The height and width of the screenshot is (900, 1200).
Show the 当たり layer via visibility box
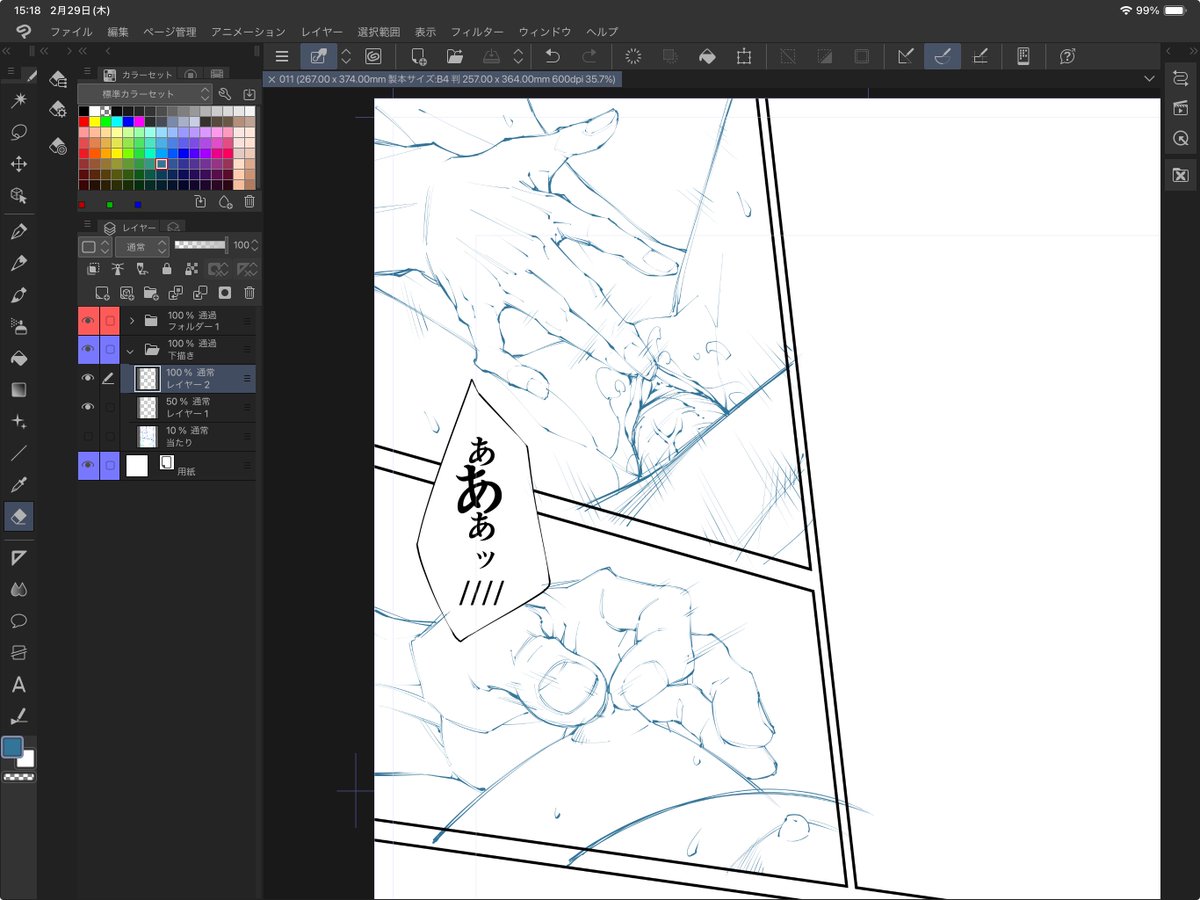(88, 436)
